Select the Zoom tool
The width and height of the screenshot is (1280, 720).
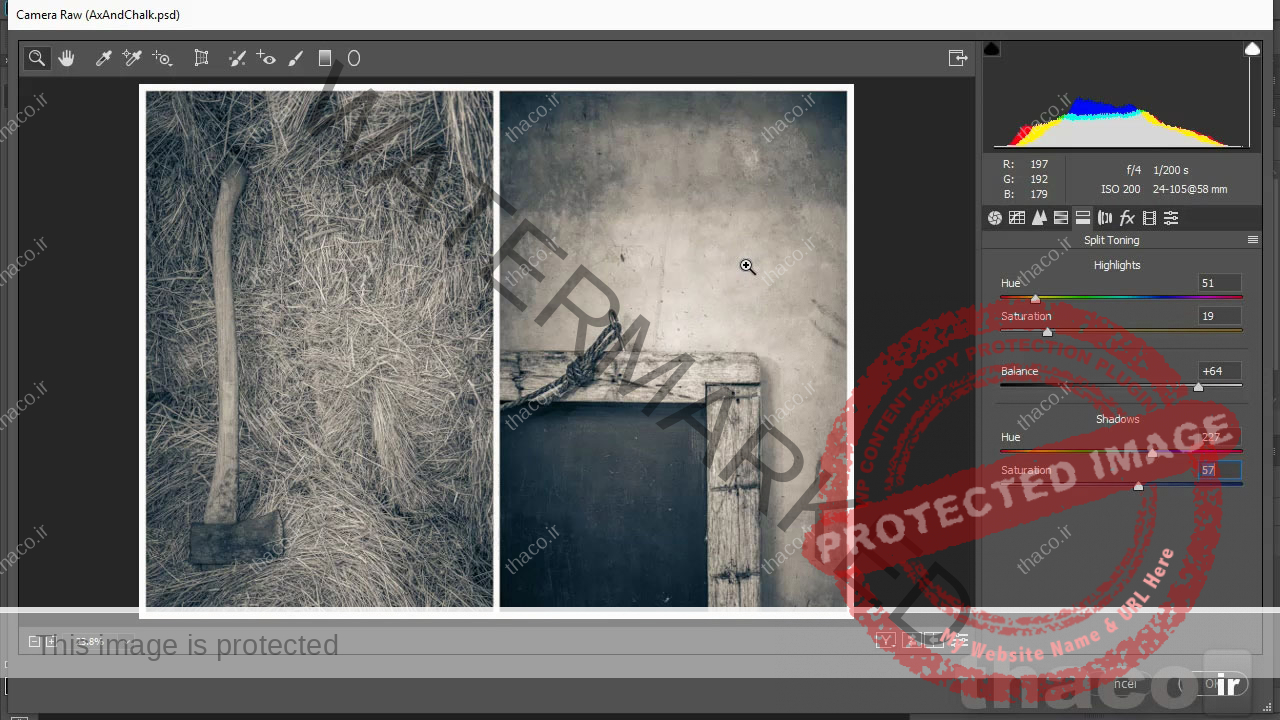coord(36,58)
